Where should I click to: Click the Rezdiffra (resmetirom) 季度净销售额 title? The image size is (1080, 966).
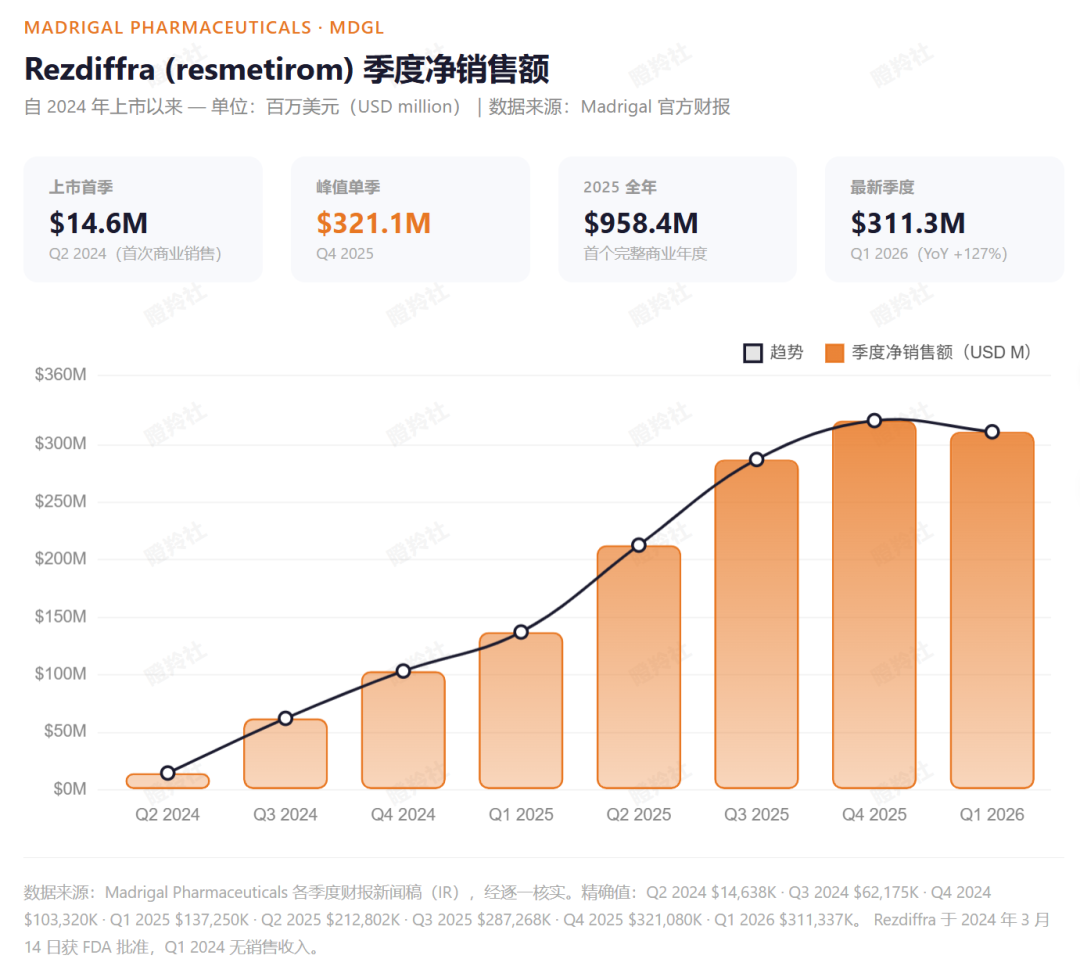click(x=287, y=69)
